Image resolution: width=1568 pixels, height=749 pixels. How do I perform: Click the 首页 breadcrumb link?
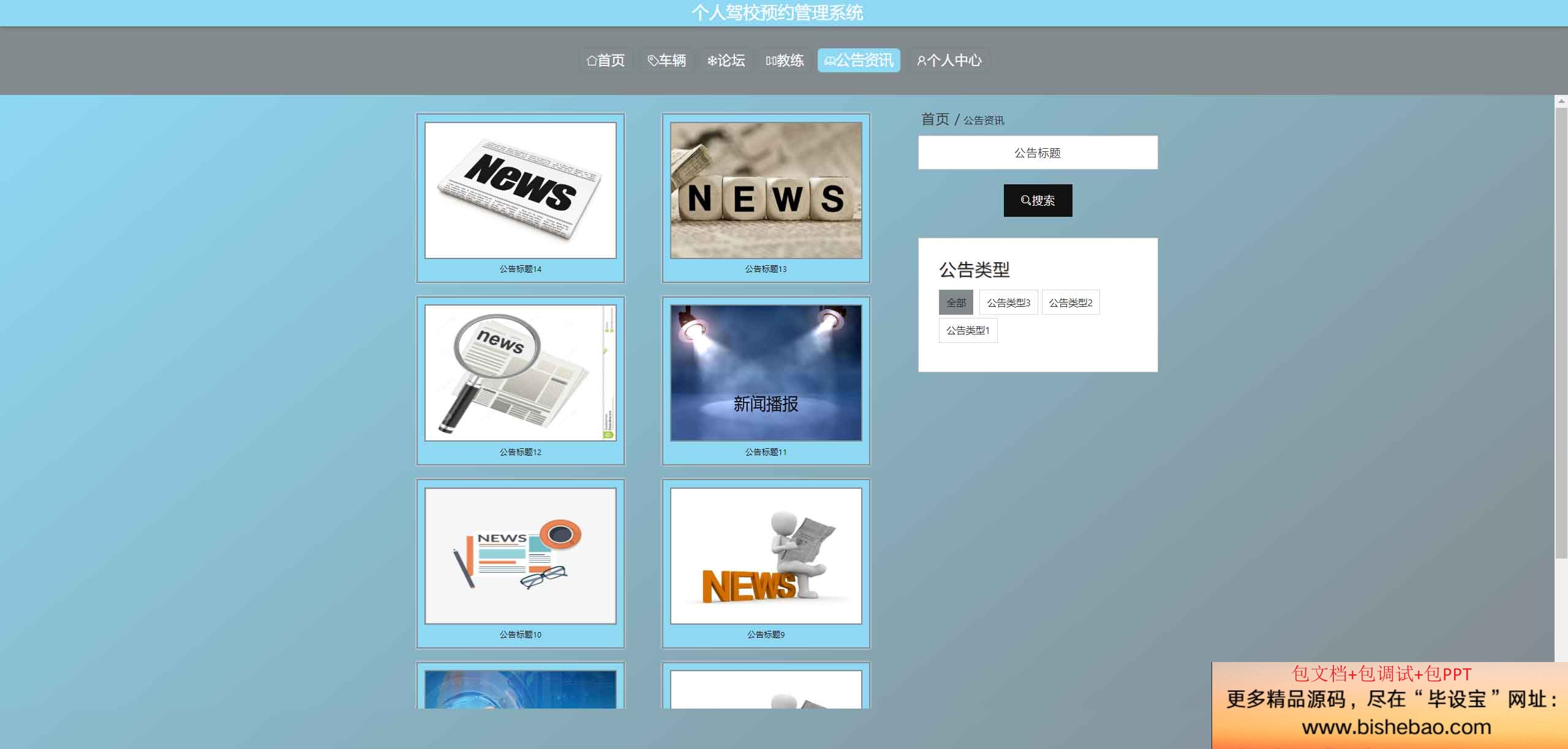tap(935, 119)
